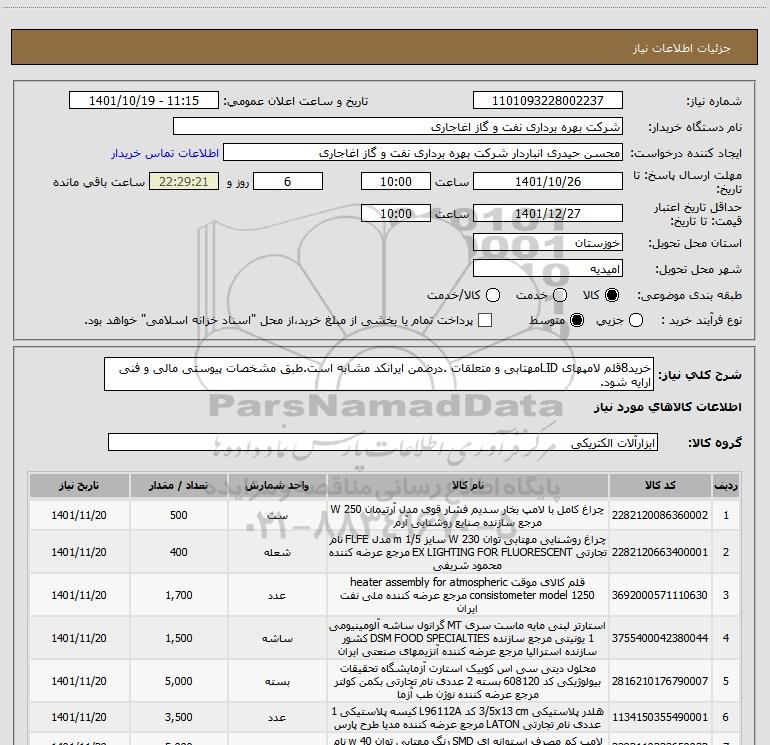Click the price validity hour field 10:00
The image size is (770, 745).
click(396, 213)
